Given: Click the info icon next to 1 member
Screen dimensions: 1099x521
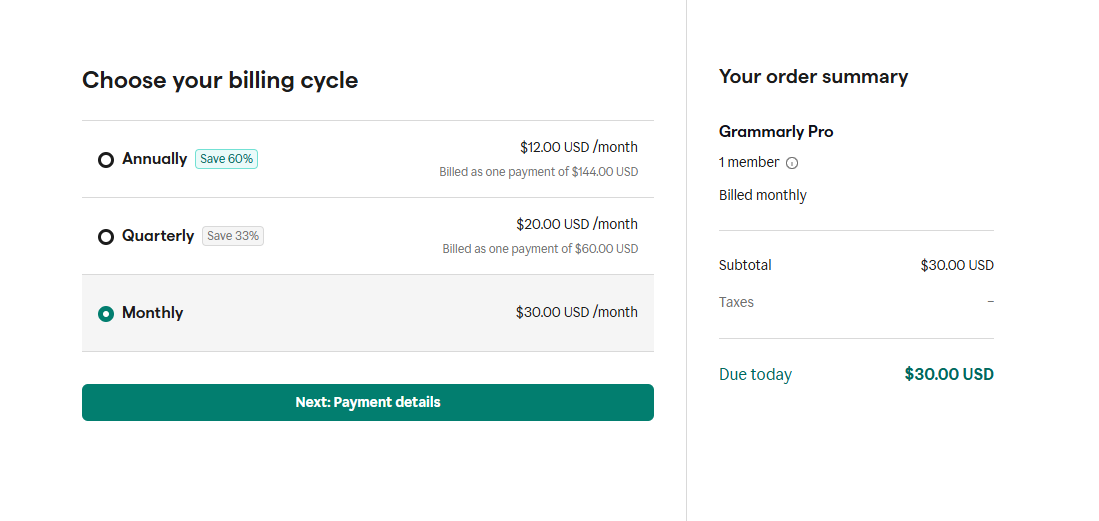Looking at the screenshot, I should pos(792,163).
